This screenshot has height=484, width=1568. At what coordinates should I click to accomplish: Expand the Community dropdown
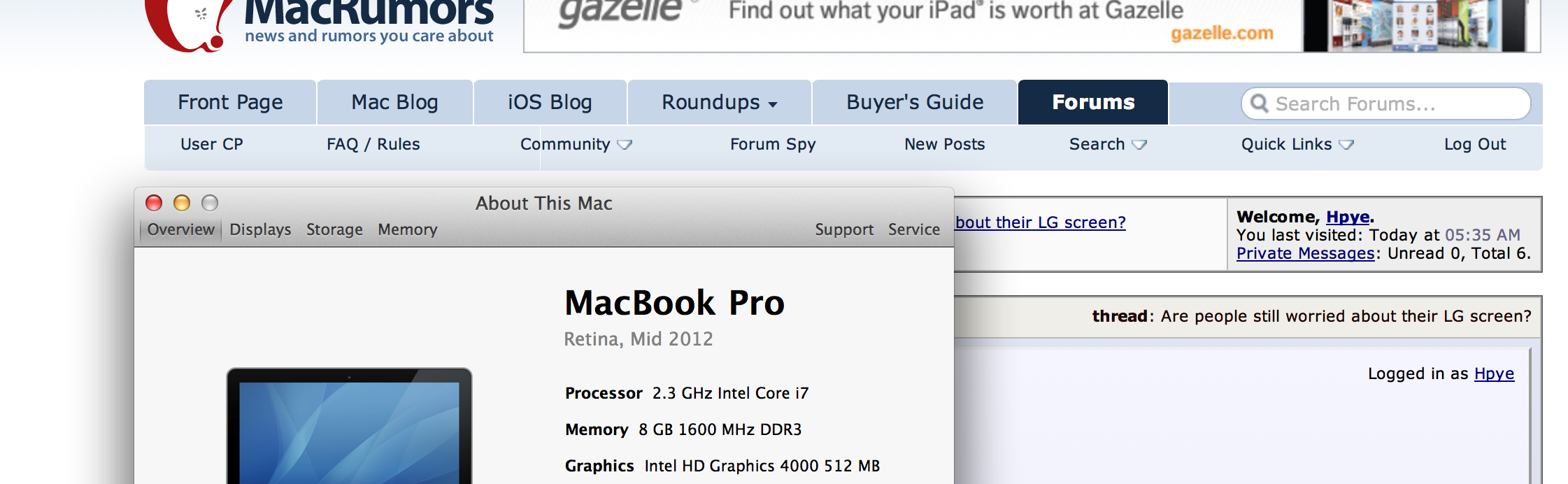tap(576, 144)
